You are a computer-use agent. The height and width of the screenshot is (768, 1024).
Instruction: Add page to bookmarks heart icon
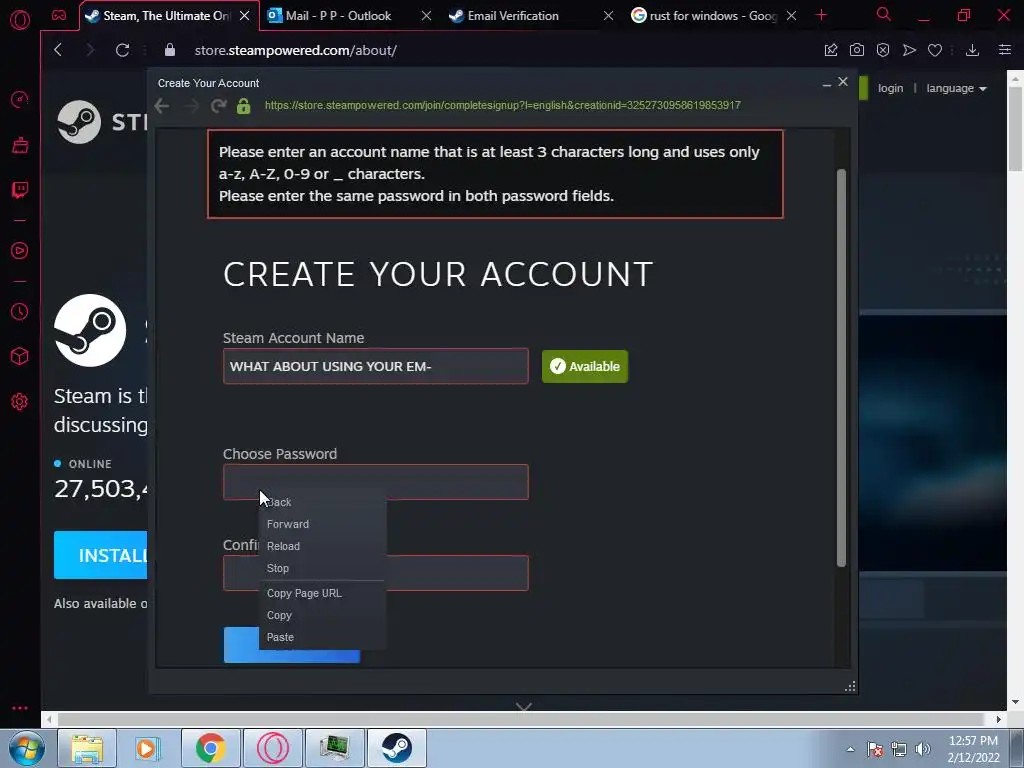pos(935,50)
